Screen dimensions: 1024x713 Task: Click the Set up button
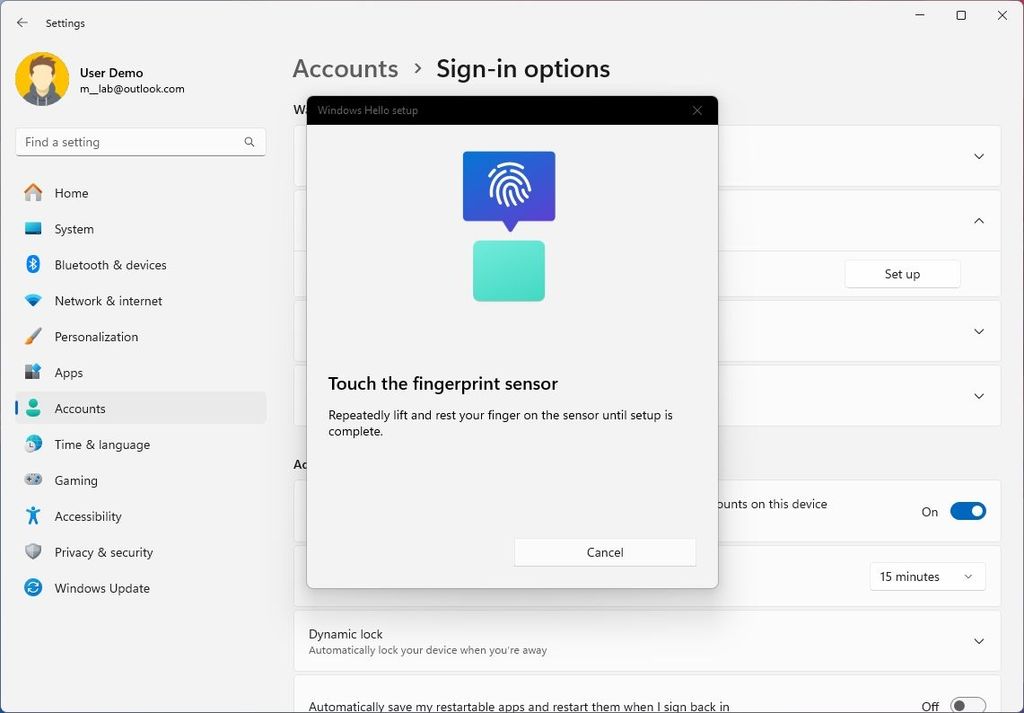901,273
